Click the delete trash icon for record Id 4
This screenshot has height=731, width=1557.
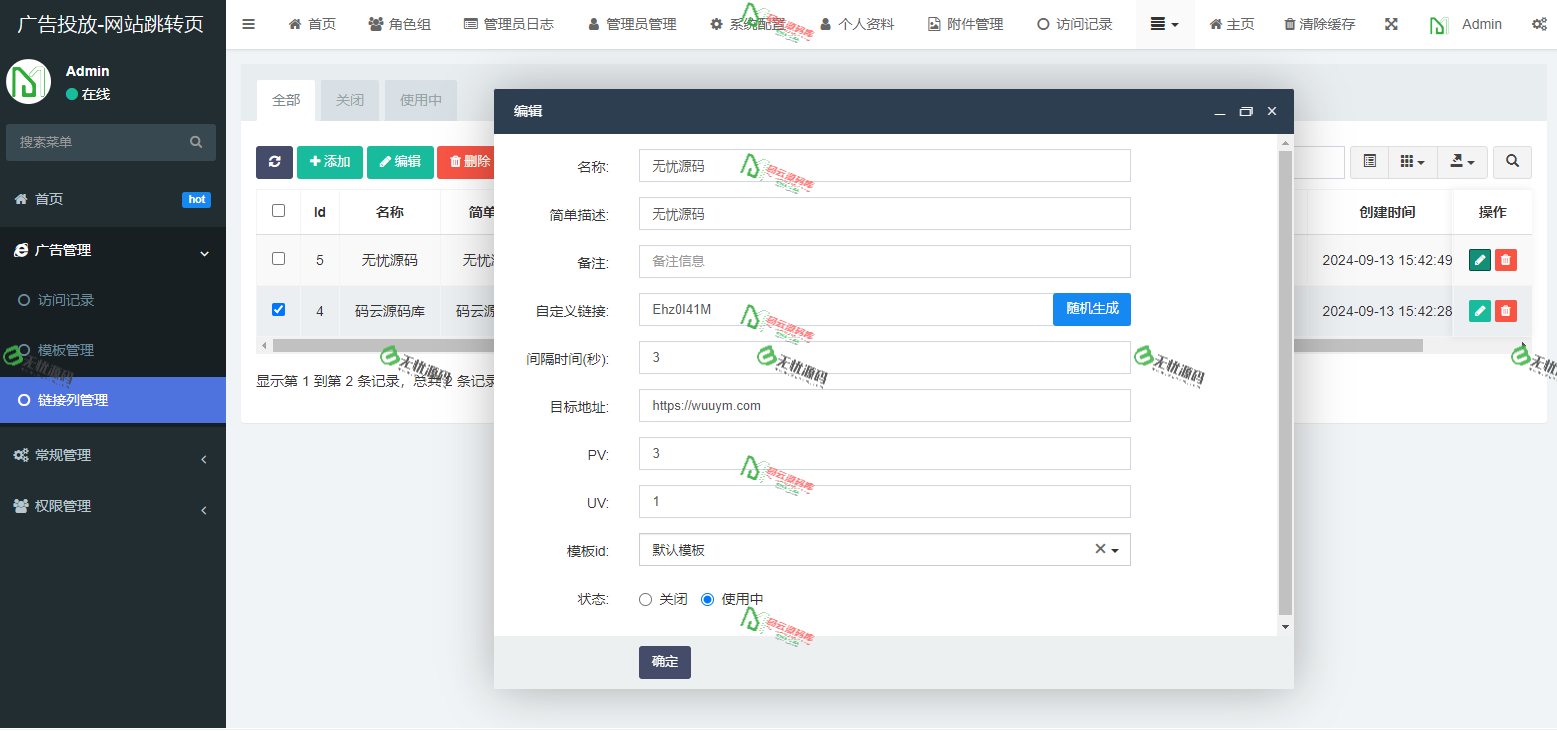(1505, 310)
